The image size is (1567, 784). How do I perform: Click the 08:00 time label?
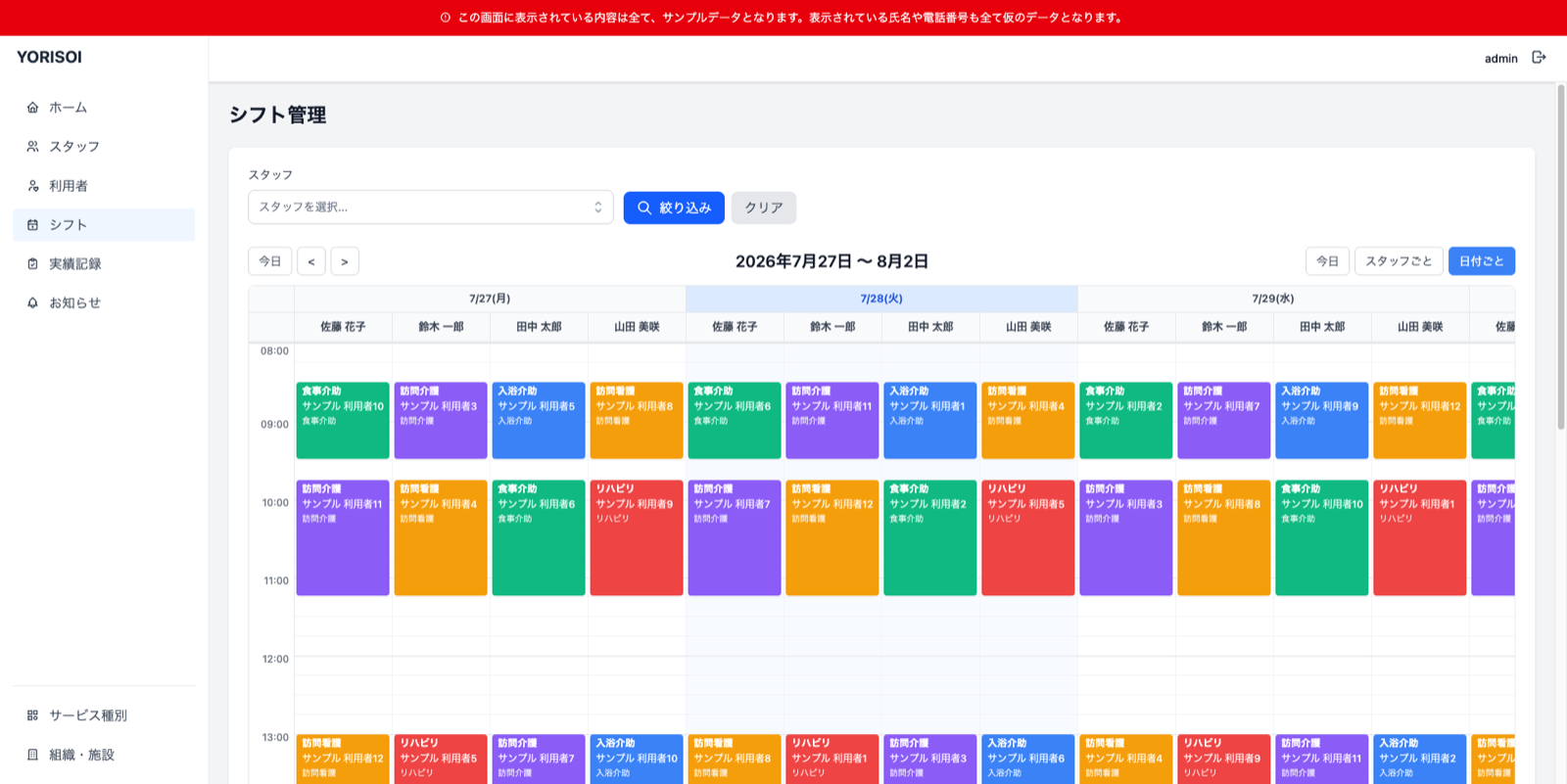point(274,351)
